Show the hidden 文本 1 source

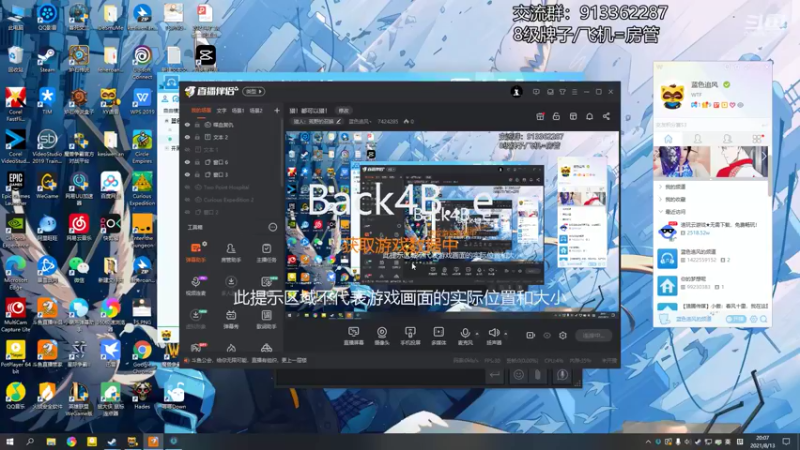tap(187, 150)
